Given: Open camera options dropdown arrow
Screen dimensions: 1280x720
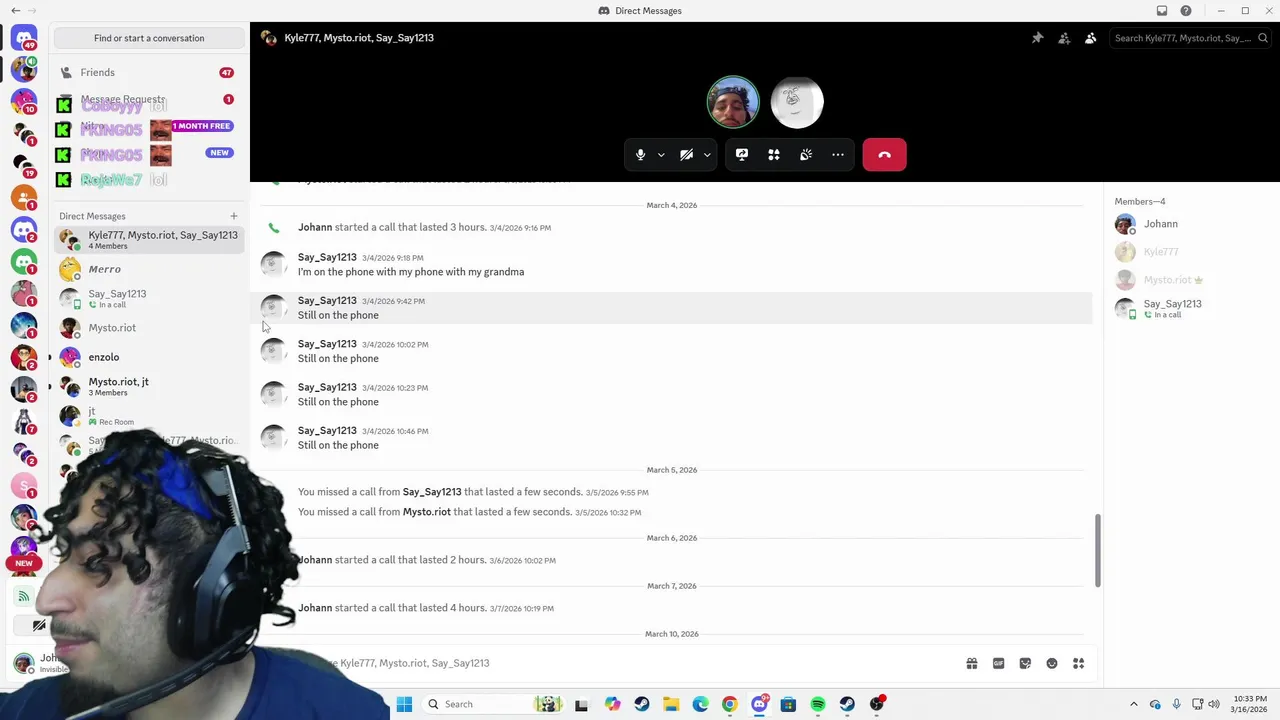Looking at the screenshot, I should 707,155.
